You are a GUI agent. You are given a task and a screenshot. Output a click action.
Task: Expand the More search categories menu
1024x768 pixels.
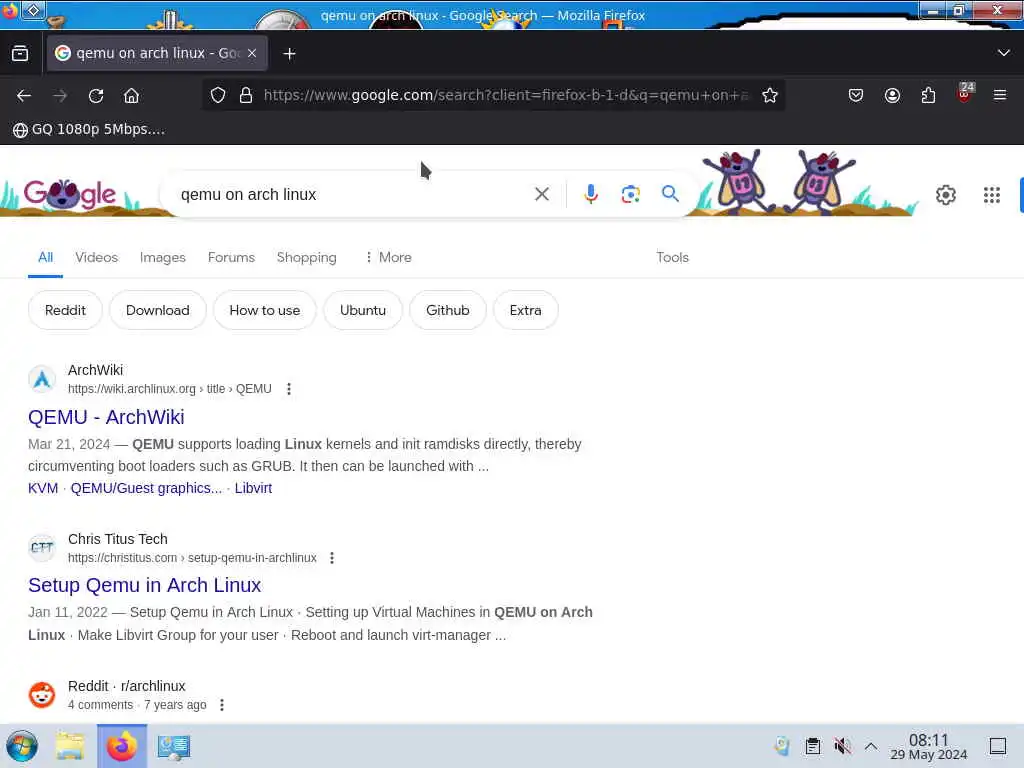click(388, 257)
